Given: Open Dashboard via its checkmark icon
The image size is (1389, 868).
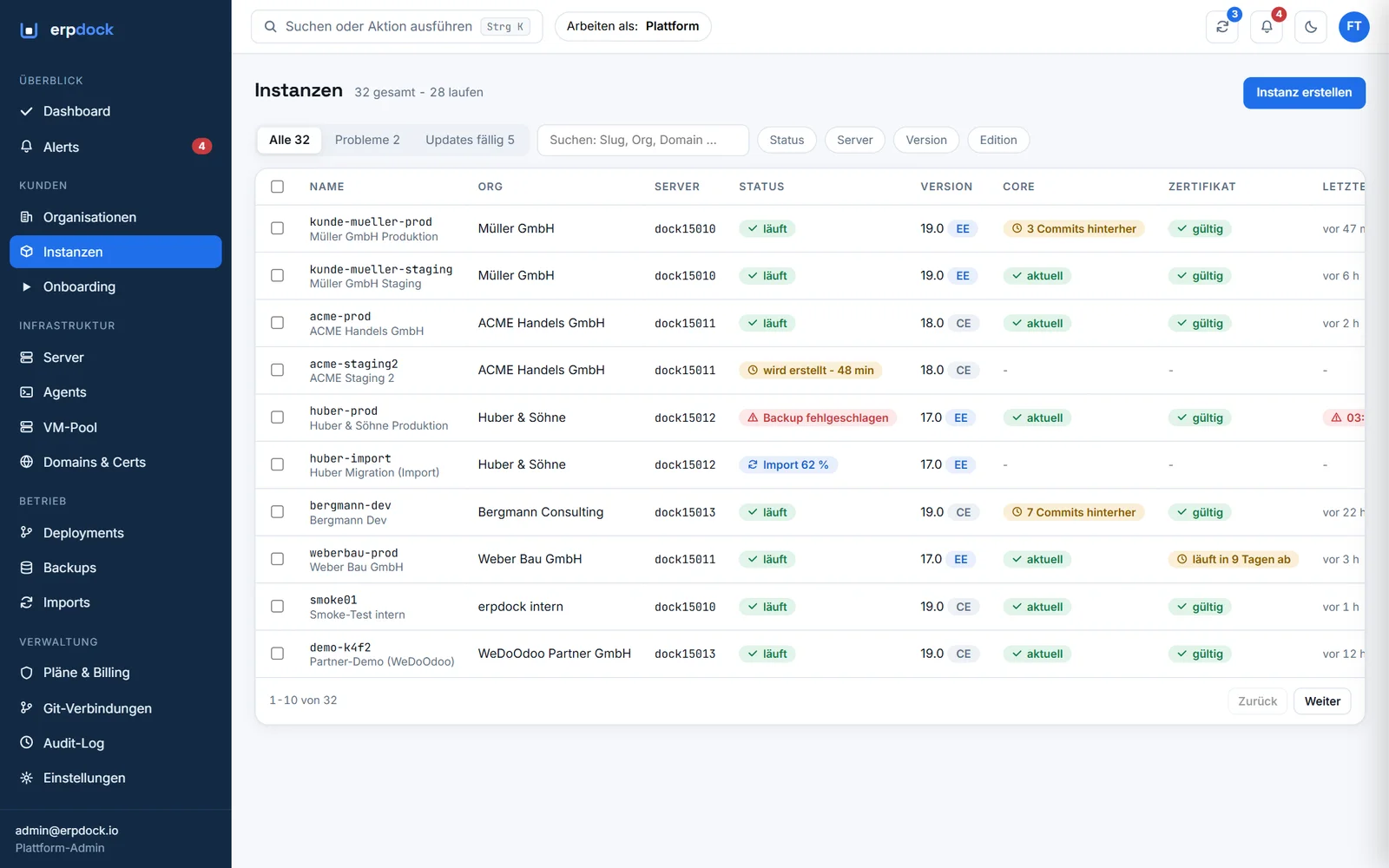Looking at the screenshot, I should coord(27,111).
